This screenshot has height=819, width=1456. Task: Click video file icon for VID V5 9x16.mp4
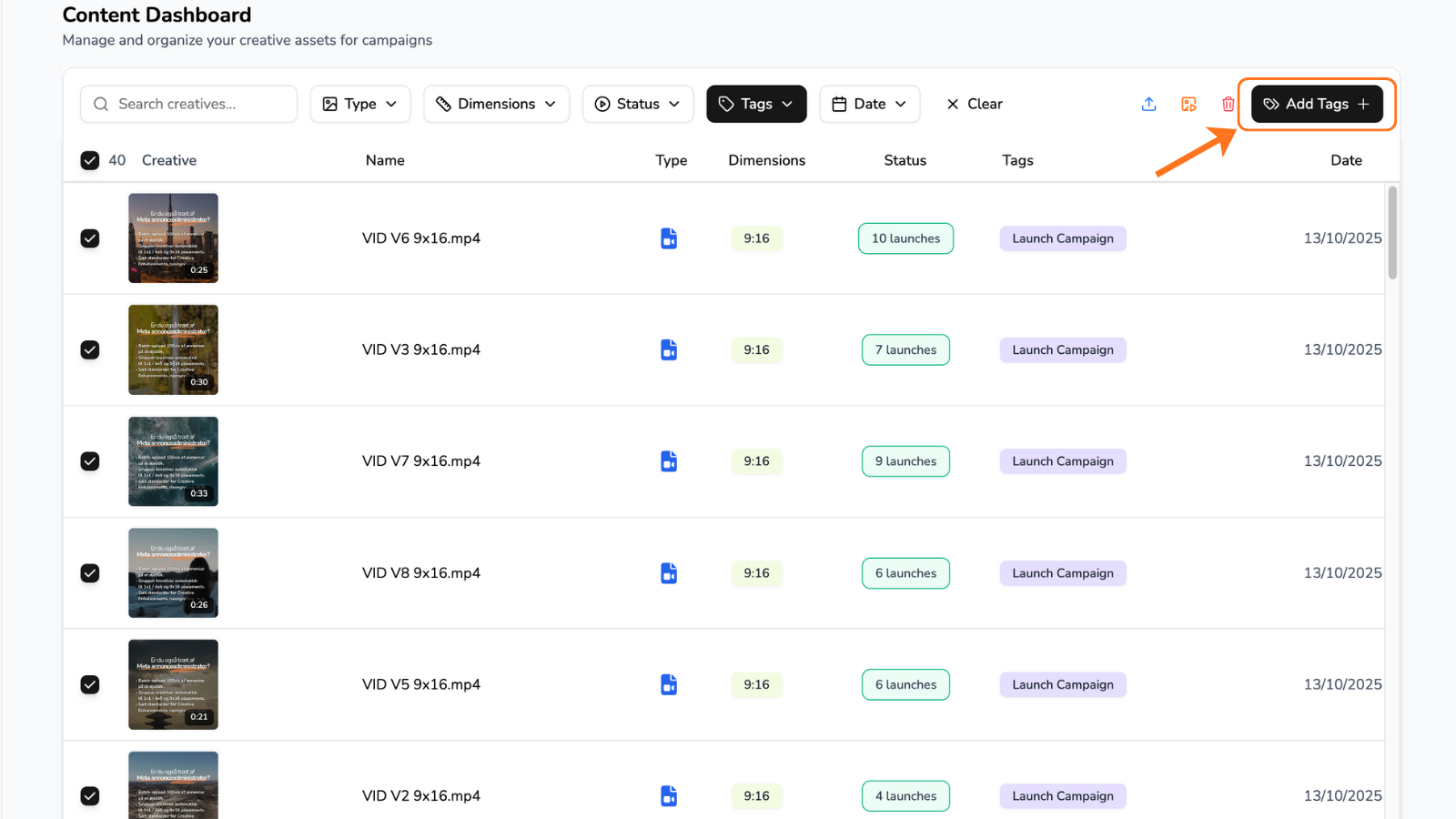tap(669, 684)
